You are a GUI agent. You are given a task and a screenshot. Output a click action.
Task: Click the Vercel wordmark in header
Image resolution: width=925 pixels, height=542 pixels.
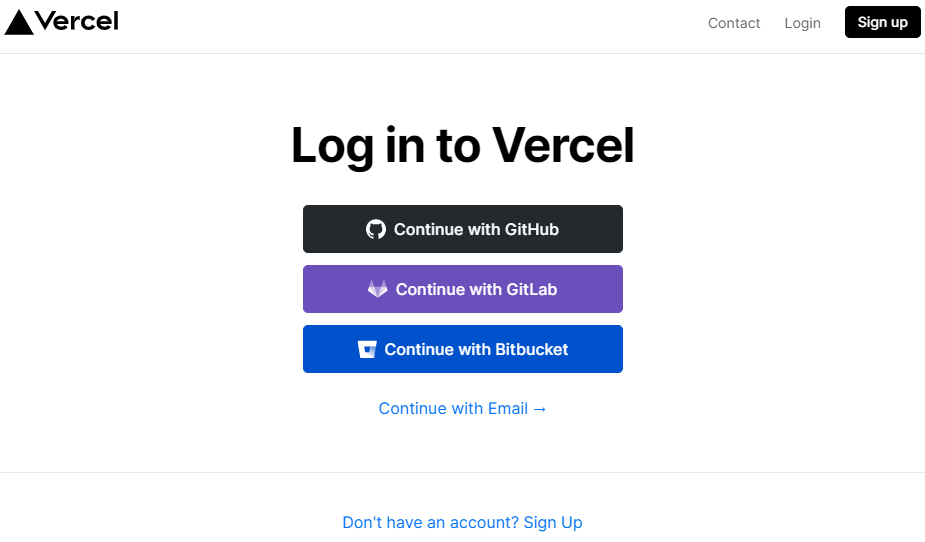(77, 21)
